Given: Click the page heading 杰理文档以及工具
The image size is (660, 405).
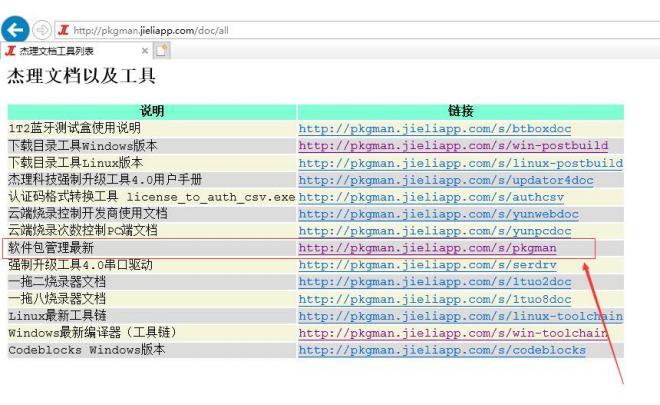Looking at the screenshot, I should (82, 76).
